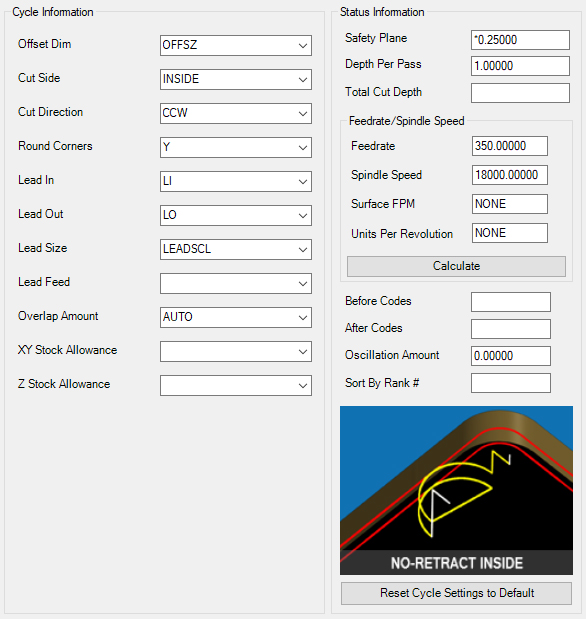
Task: Open the Offset Dim dropdown
Action: tap(236, 45)
